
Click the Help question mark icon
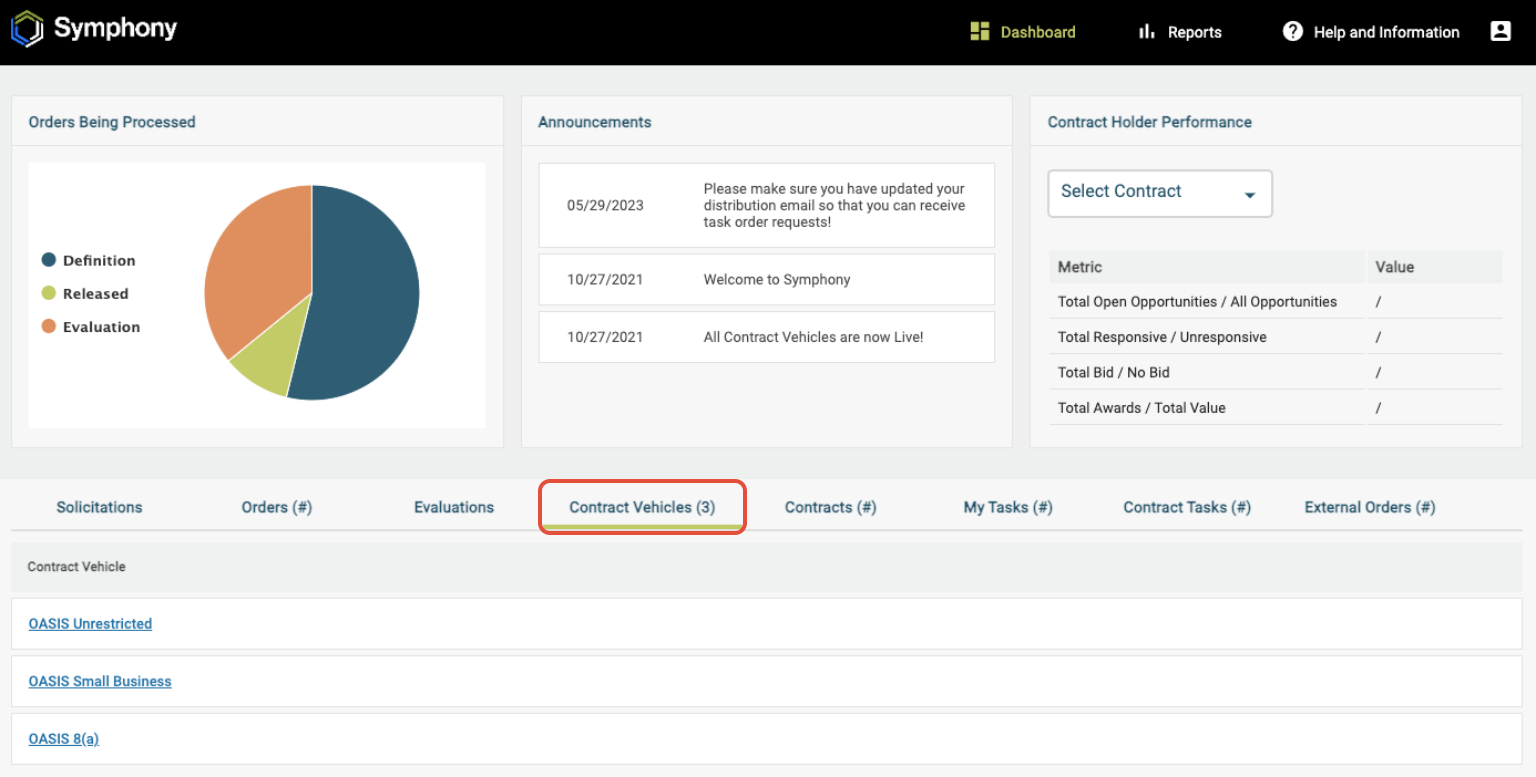point(1293,32)
